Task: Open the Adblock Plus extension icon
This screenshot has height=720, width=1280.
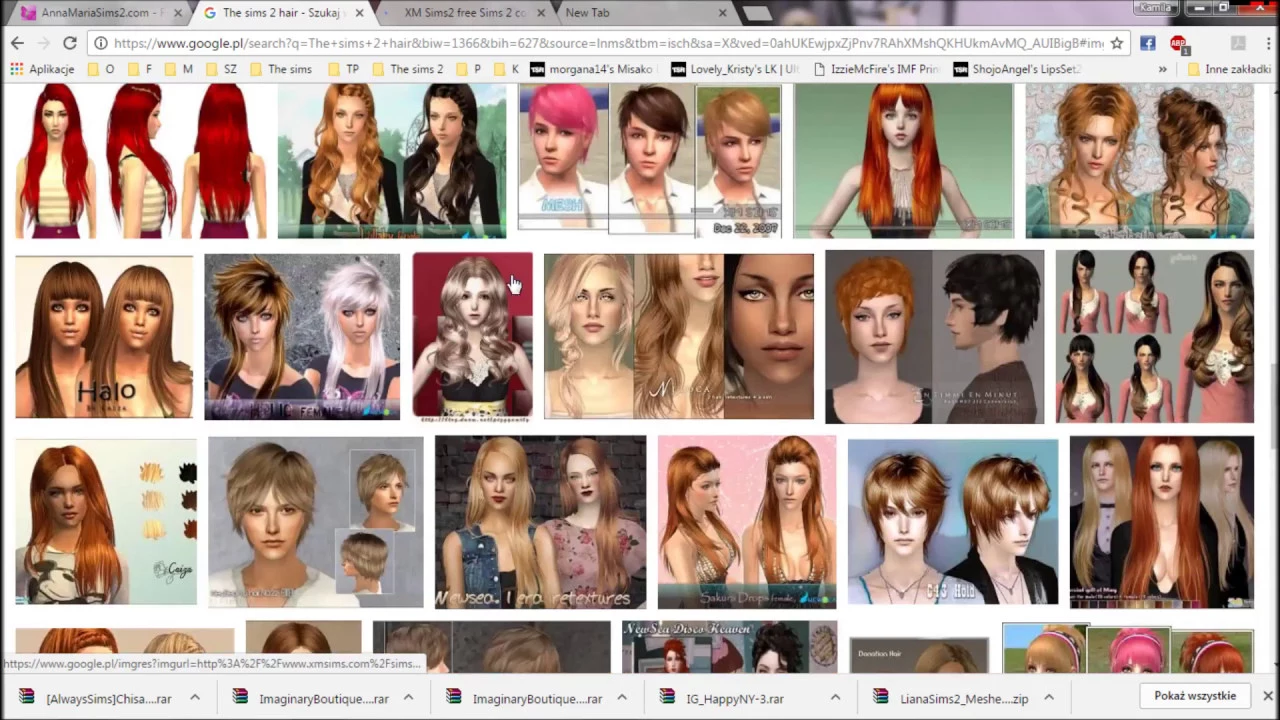Action: (1178, 43)
